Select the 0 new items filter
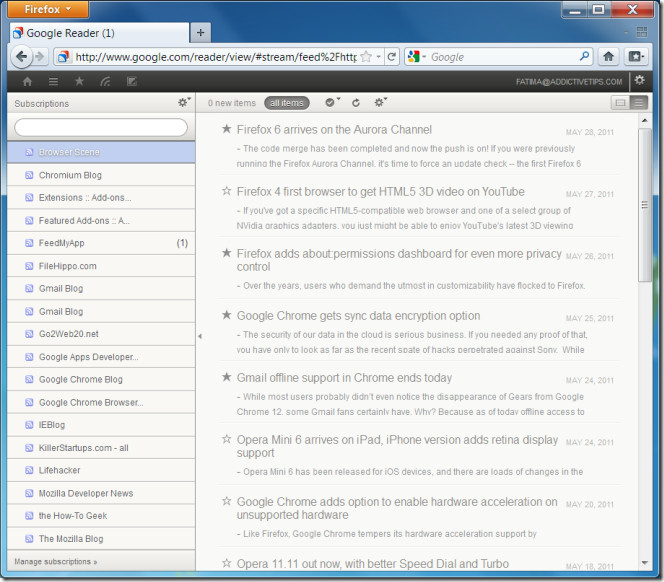664x582 pixels. [232, 103]
